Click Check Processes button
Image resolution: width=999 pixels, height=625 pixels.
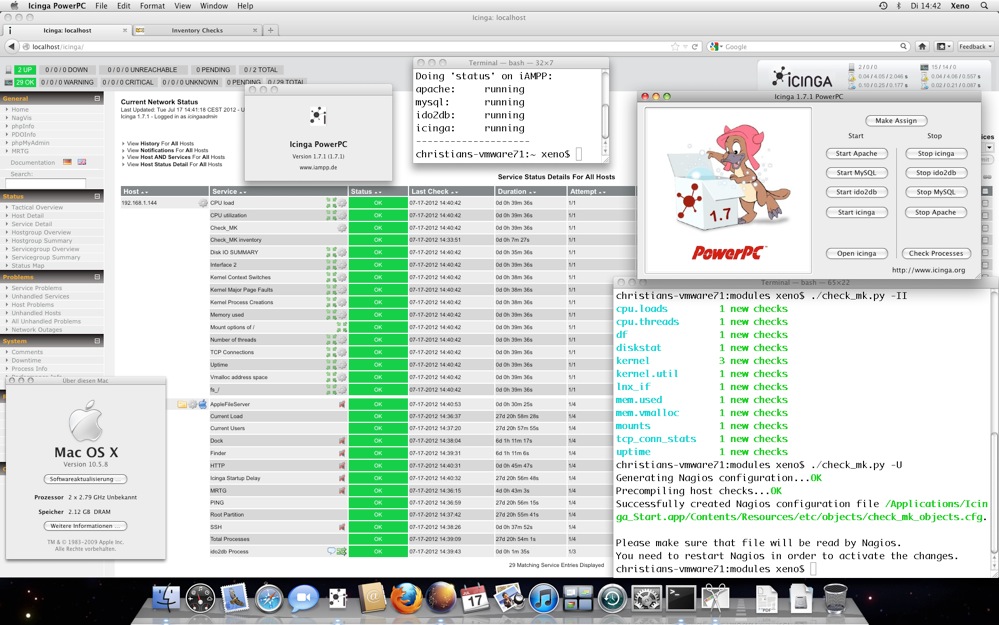[x=936, y=254]
